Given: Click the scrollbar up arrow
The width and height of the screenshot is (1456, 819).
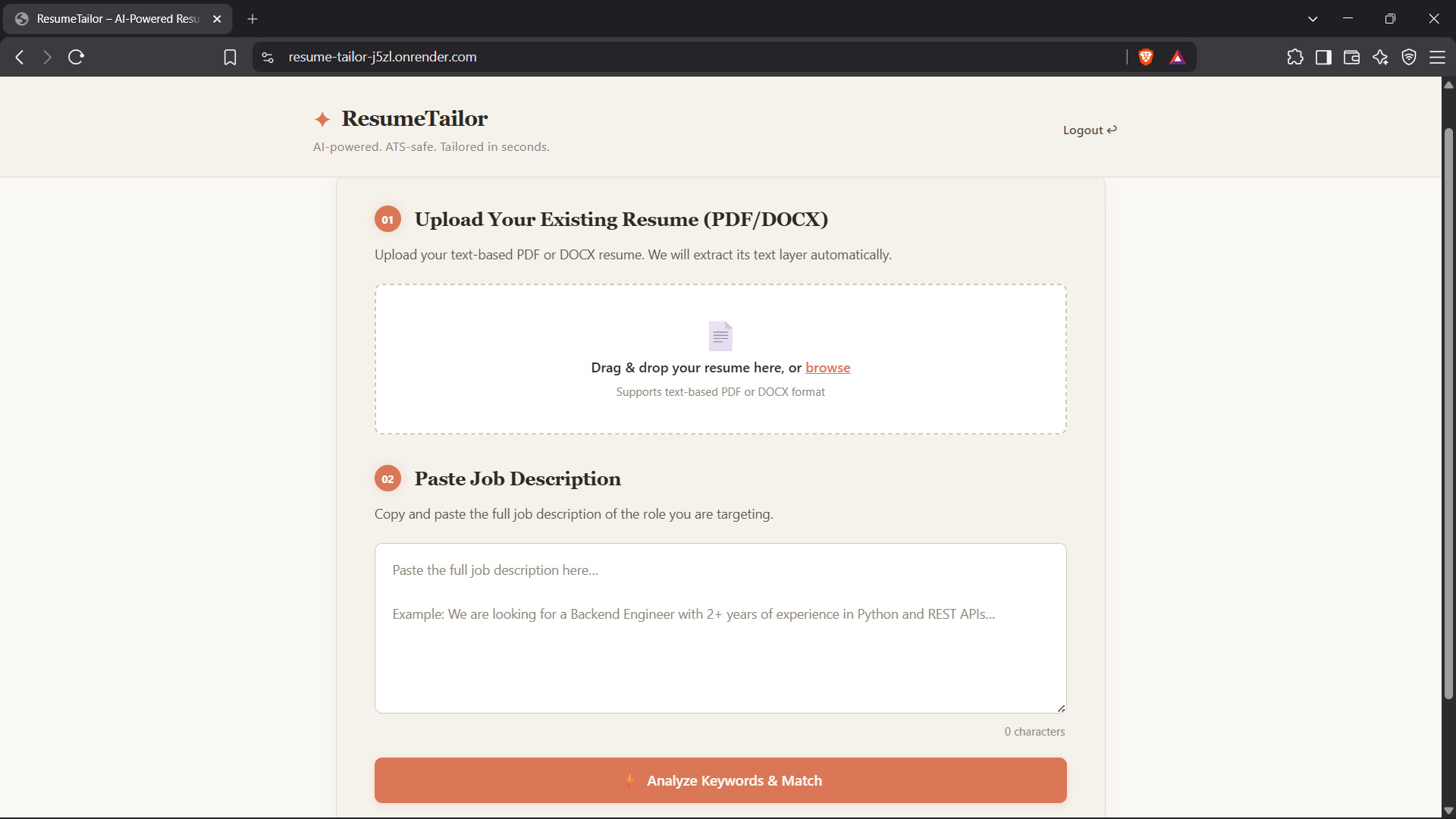Looking at the screenshot, I should 1448,84.
